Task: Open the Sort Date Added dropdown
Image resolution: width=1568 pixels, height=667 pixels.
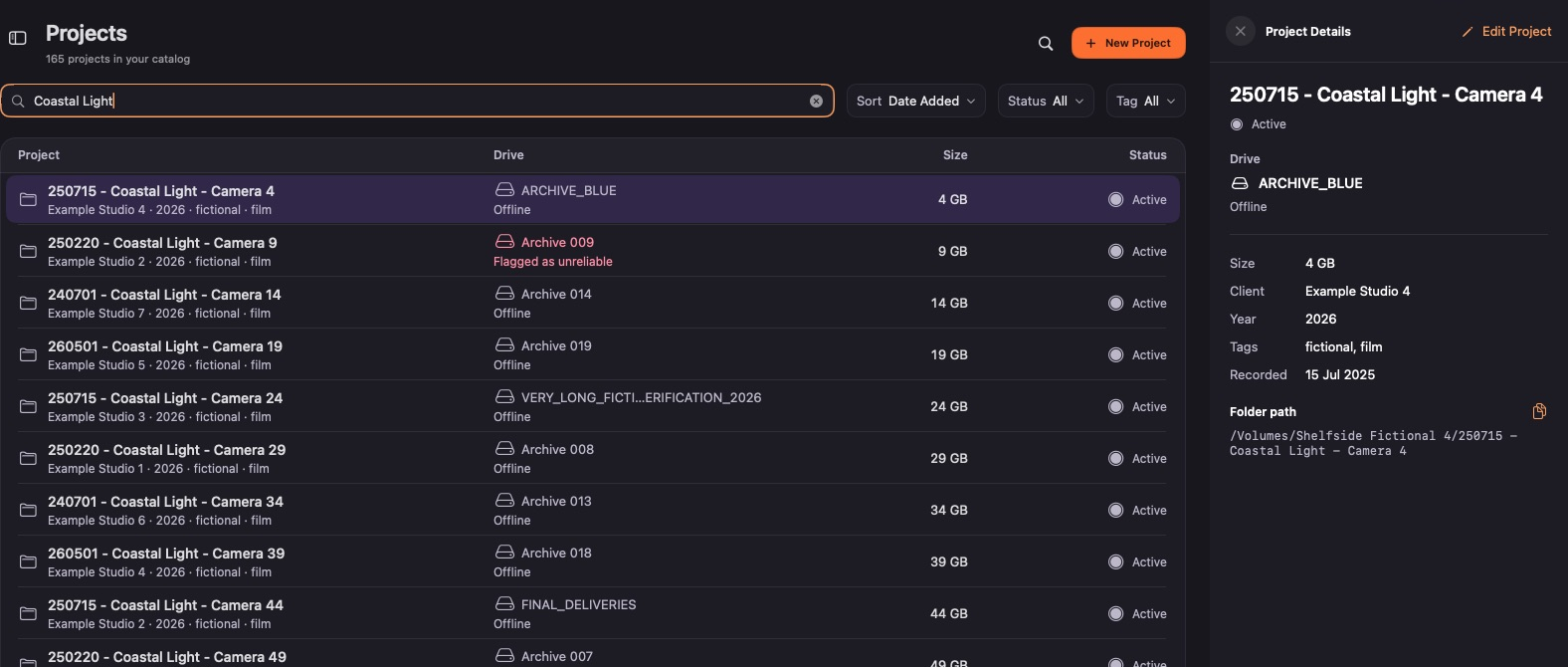Action: 916,101
